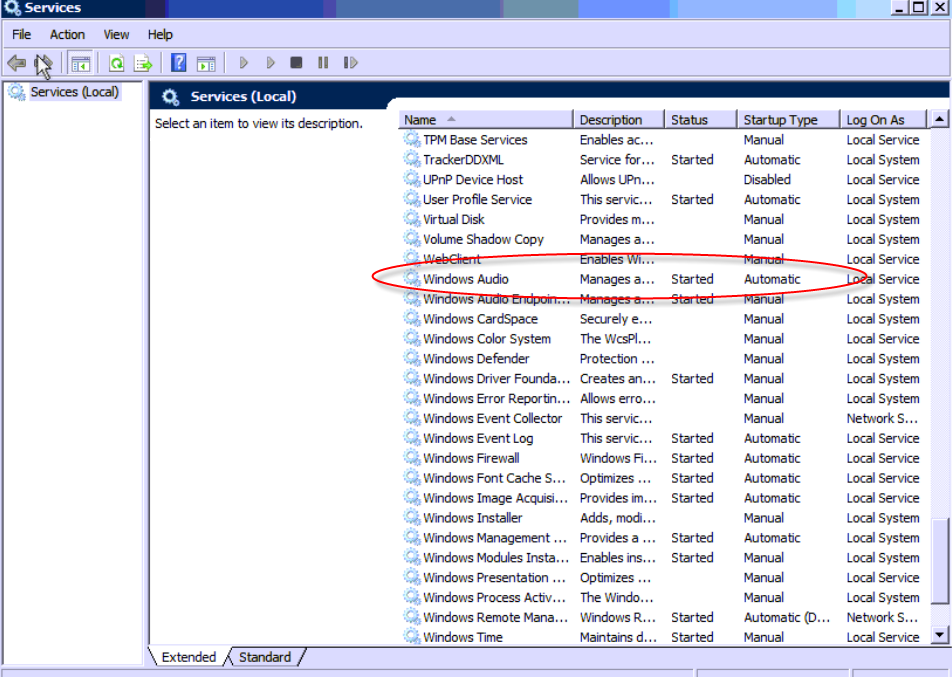Screen dimensions: 952x677
Task: Open the Action menu
Action: (x=67, y=35)
